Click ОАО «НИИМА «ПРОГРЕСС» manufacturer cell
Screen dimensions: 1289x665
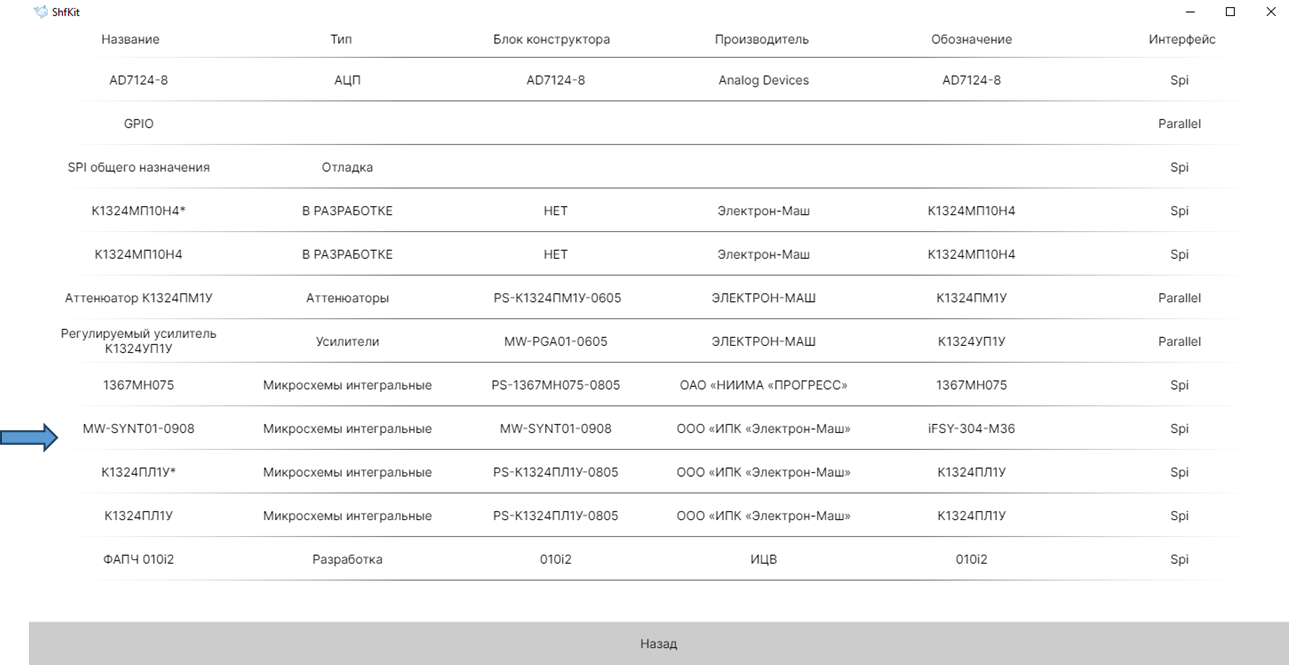click(763, 385)
